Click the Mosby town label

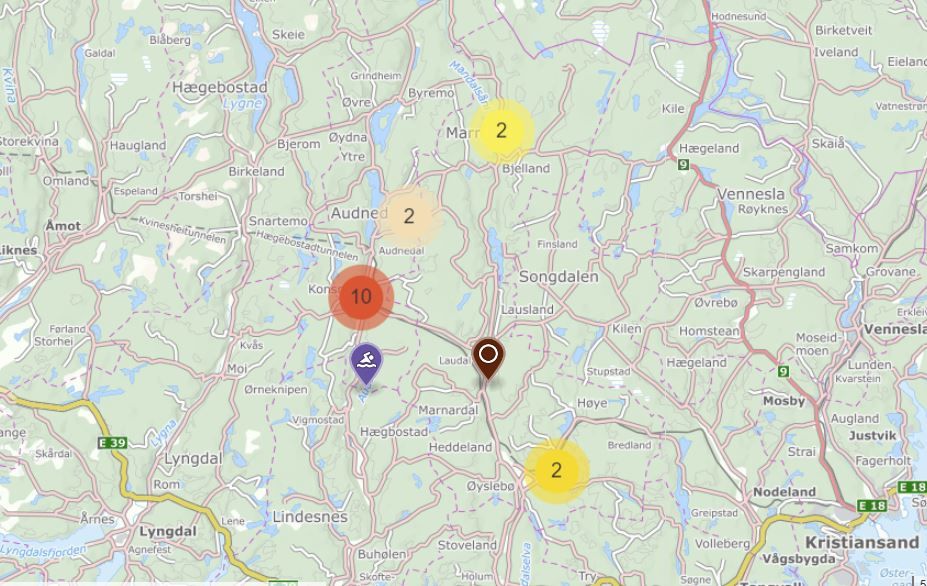point(784,401)
